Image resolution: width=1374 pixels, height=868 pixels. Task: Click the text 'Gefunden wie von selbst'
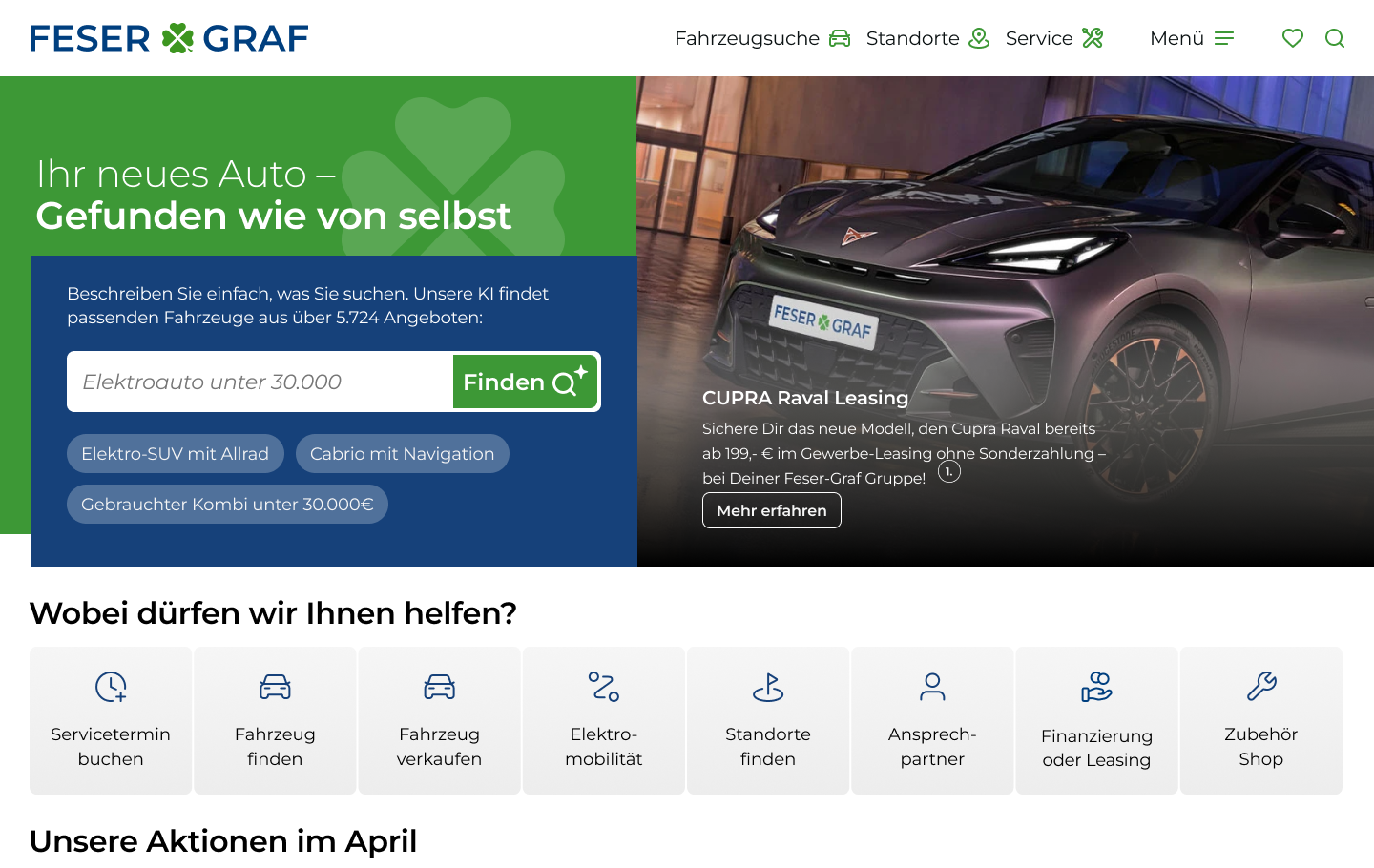point(274,216)
